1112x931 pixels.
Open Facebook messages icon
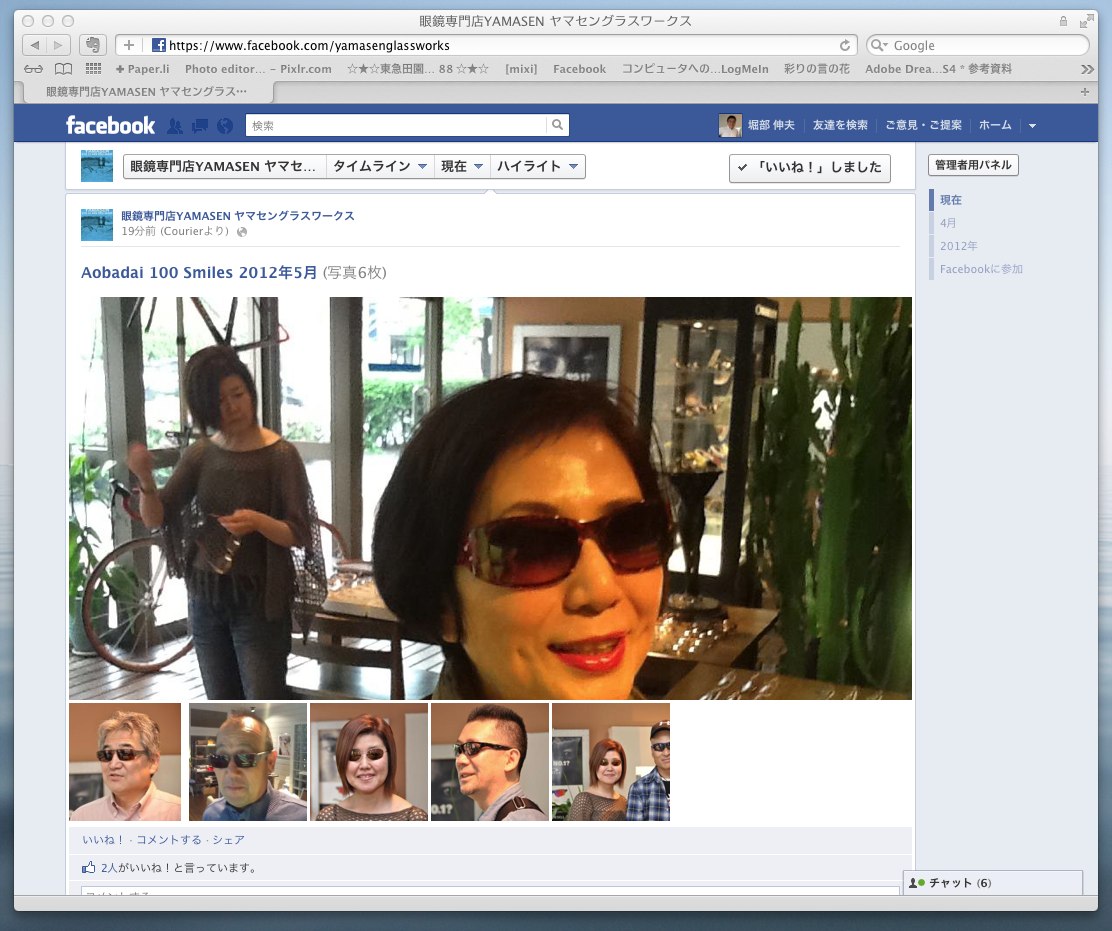[x=200, y=126]
